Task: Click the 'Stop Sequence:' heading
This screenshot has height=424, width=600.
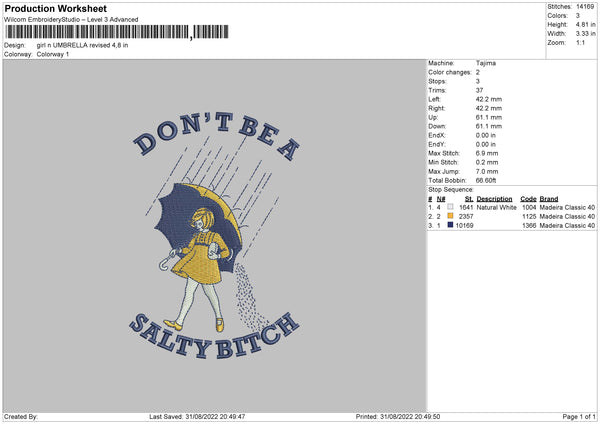Action: coord(451,190)
